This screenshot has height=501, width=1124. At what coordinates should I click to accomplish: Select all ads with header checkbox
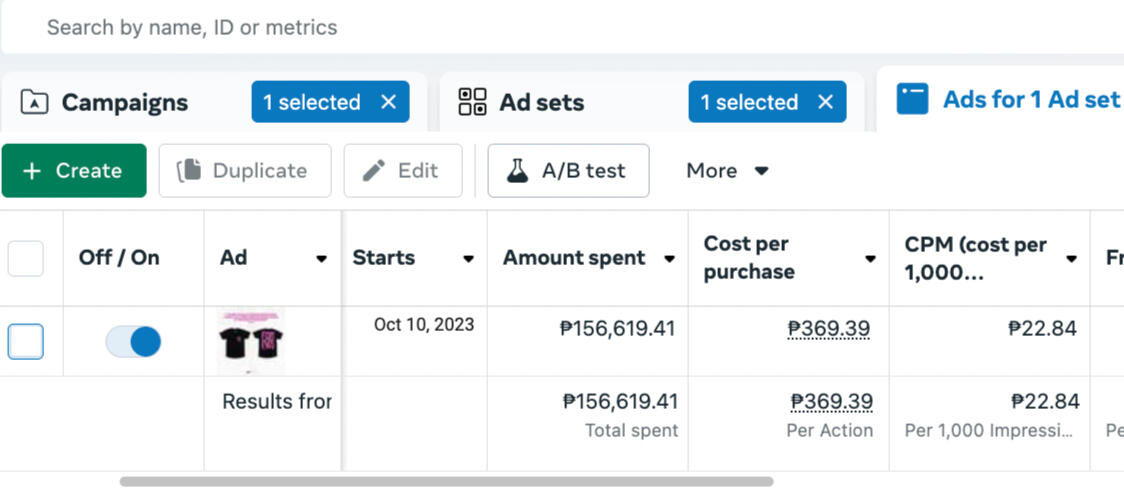pyautogui.click(x=26, y=258)
